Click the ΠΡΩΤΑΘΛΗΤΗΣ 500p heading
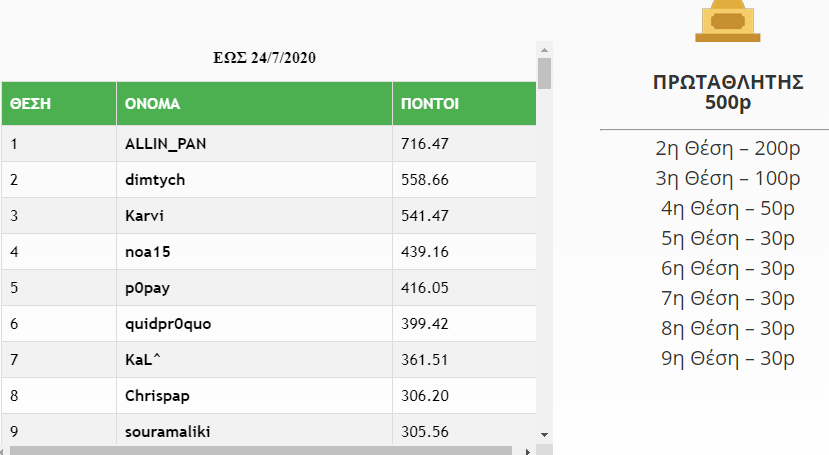Viewport: 829px width, 455px height. [x=727, y=93]
